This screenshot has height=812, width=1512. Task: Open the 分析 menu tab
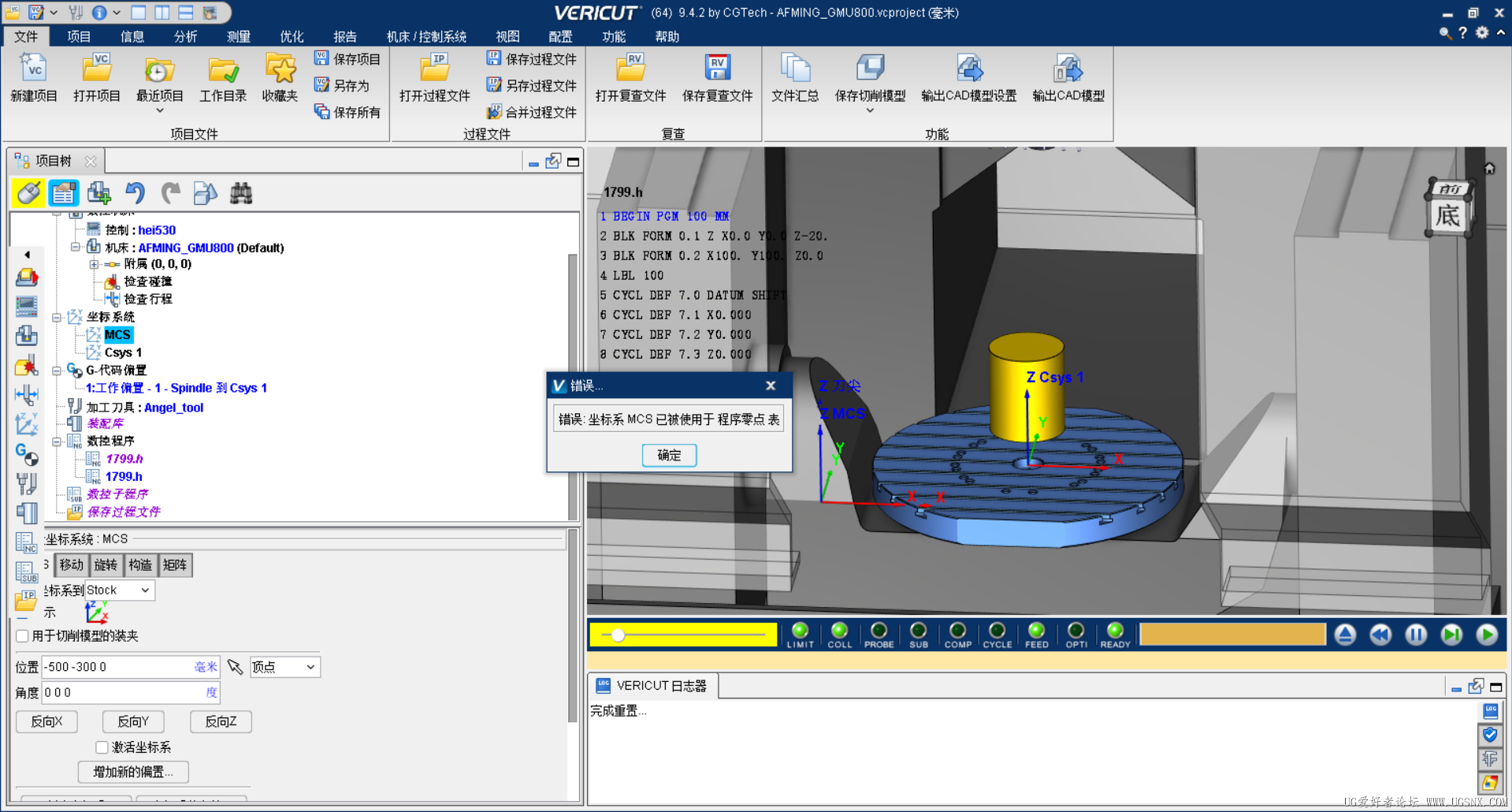(186, 36)
